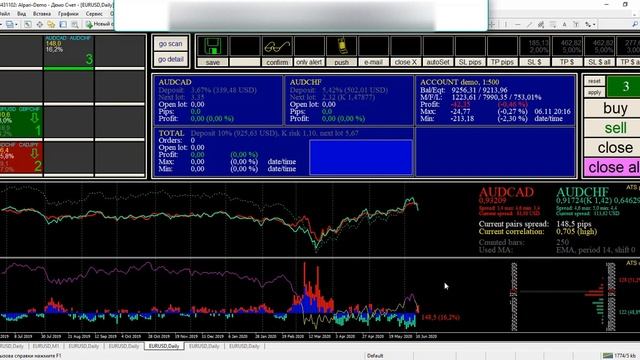The height and width of the screenshot is (360, 640).
Task: Toggle e-mail notifications
Action: tap(373, 62)
